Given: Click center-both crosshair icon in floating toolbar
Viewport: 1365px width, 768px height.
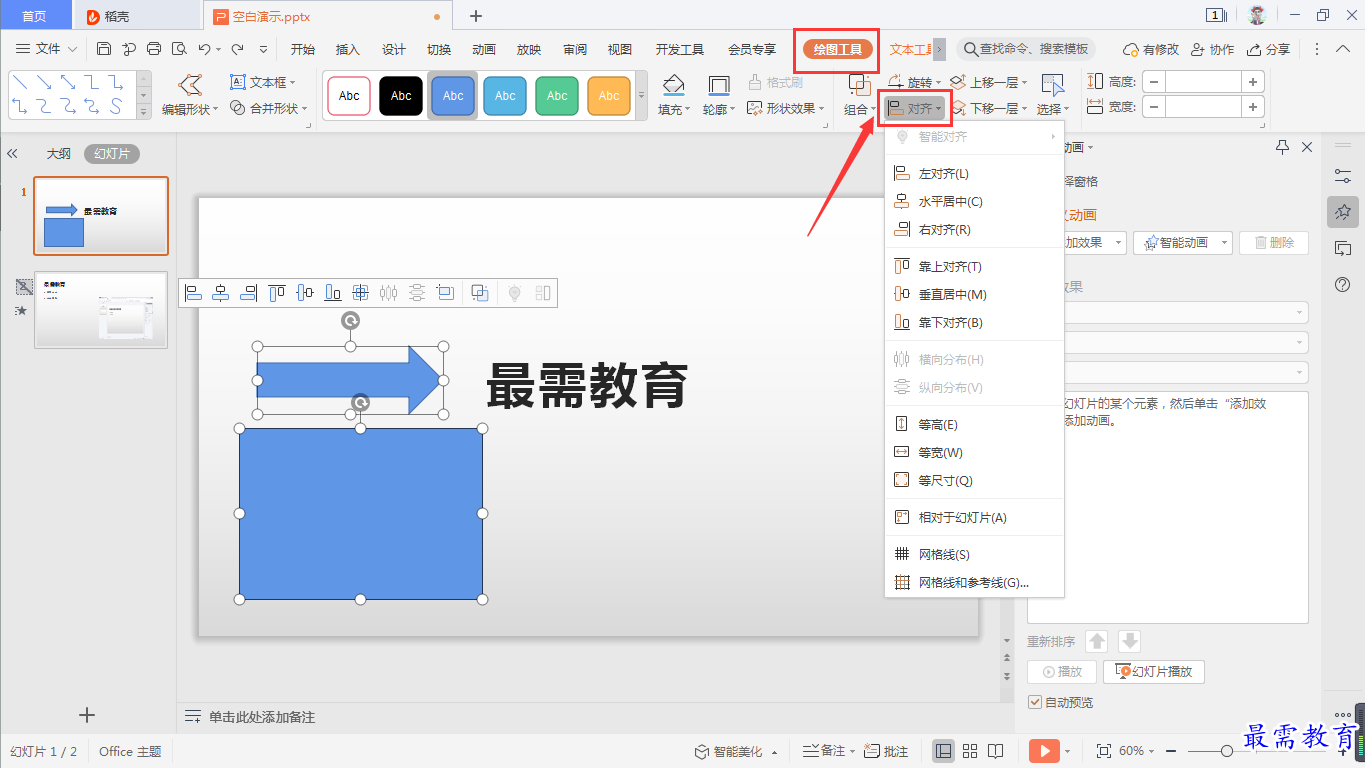Looking at the screenshot, I should tap(361, 293).
